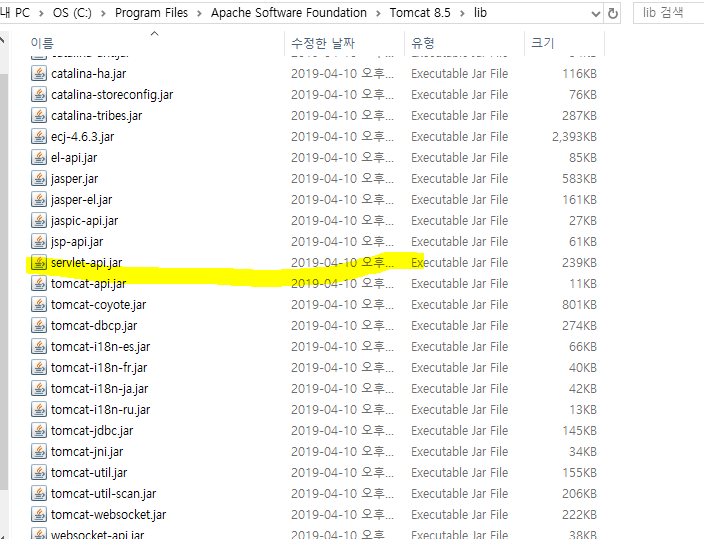704x539 pixels.
Task: Click the servlet-api.jar file icon
Action: 39,262
